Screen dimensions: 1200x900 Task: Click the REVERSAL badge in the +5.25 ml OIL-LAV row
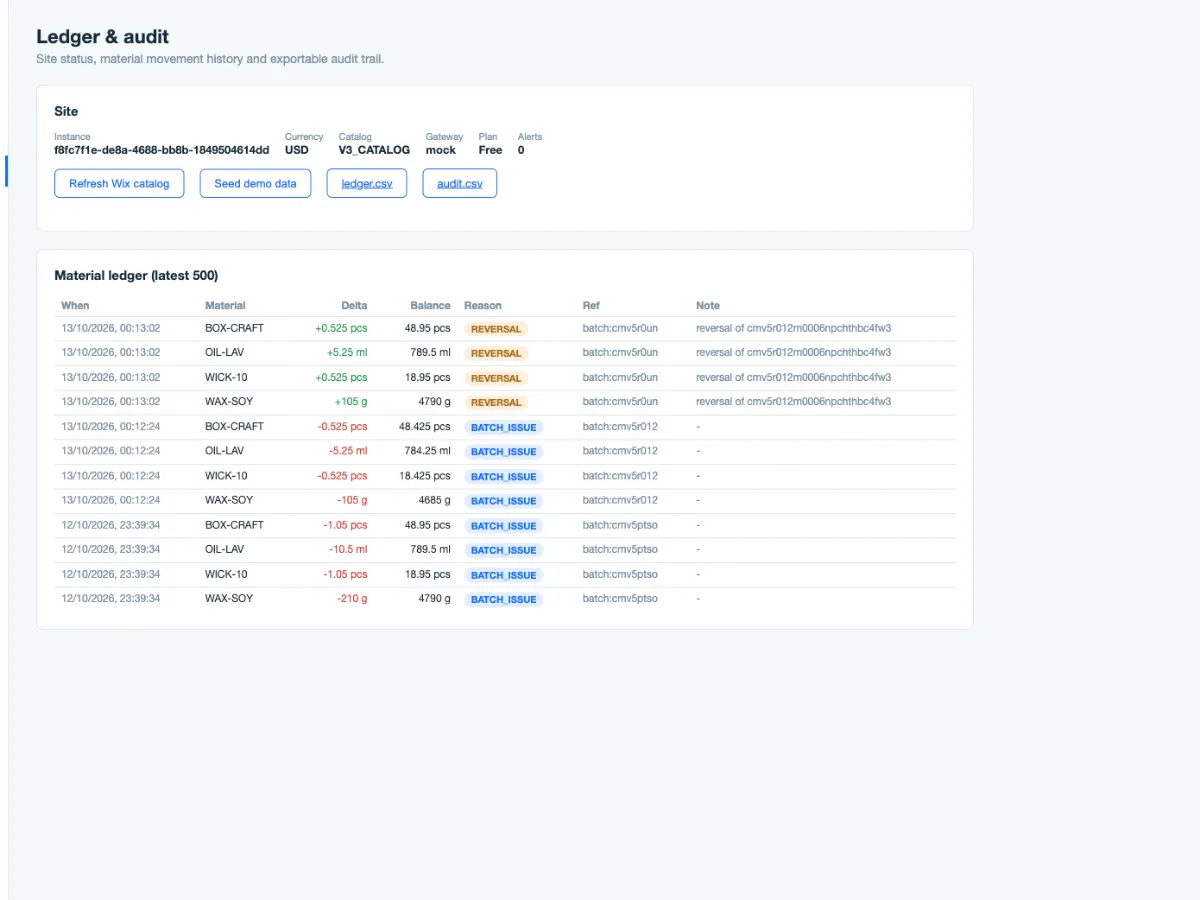[x=496, y=353]
